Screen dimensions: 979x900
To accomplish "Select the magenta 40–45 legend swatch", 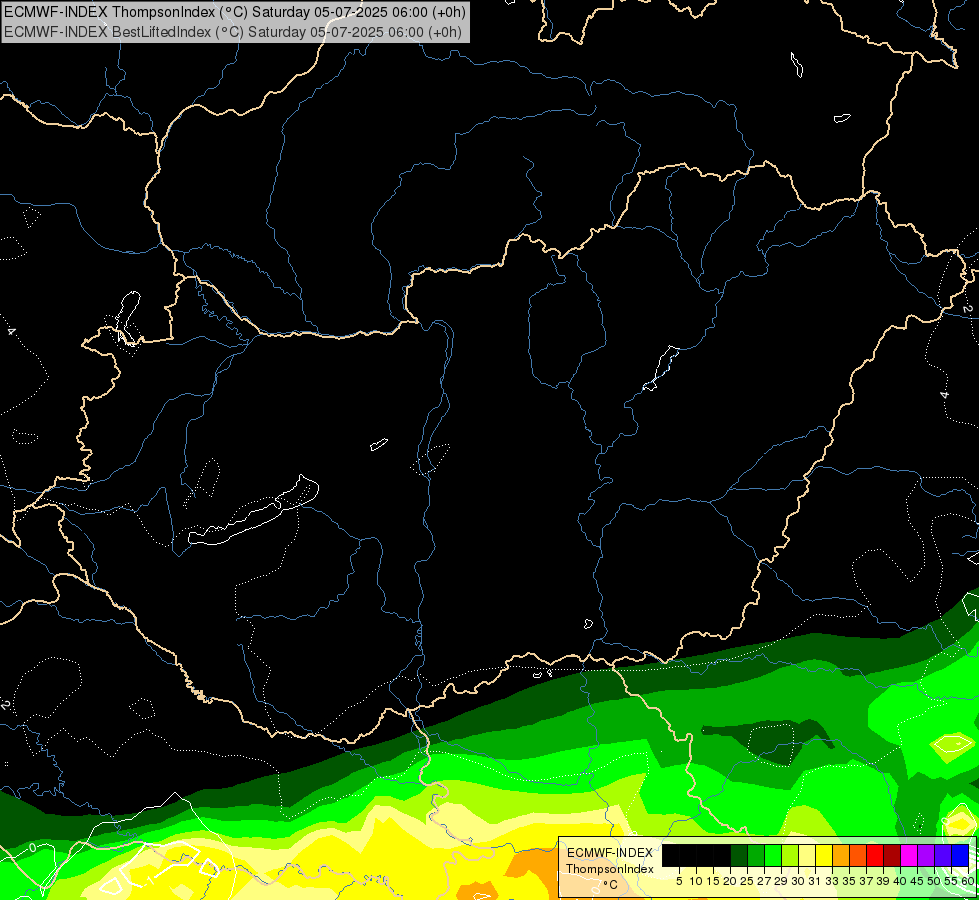I will coord(909,855).
